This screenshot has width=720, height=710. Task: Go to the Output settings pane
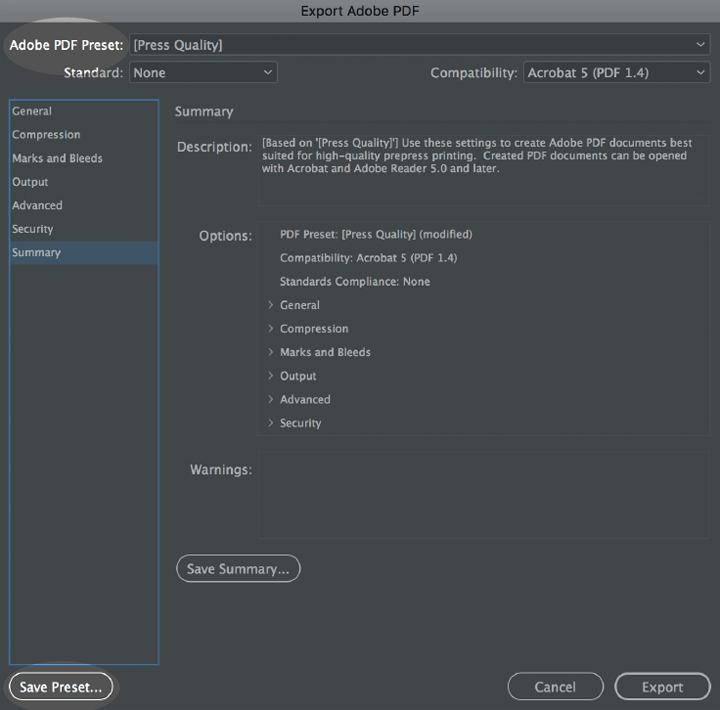(30, 182)
